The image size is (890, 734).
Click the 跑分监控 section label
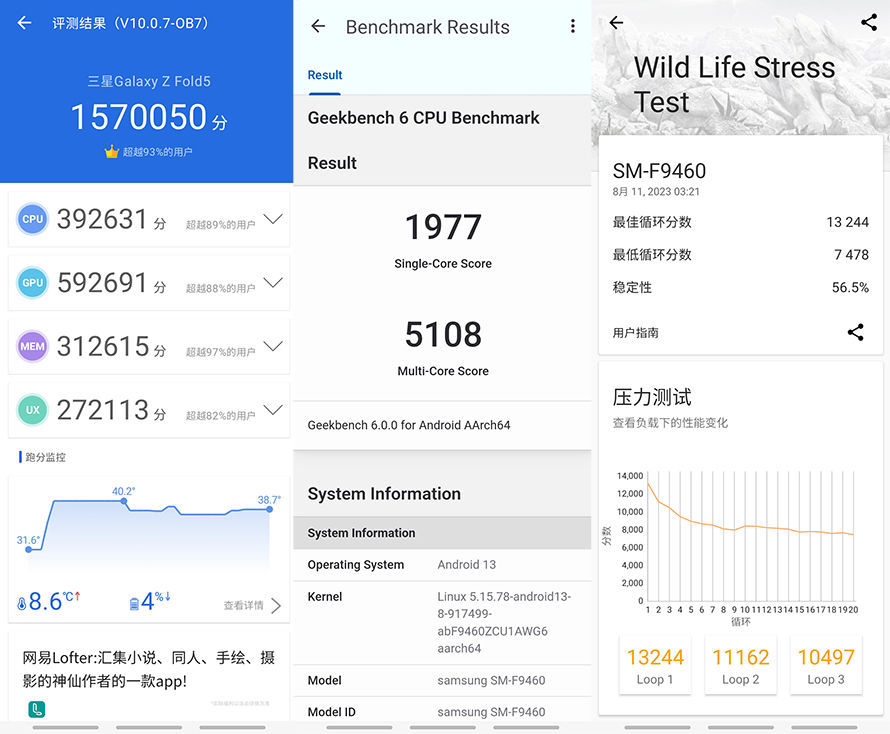coord(45,457)
